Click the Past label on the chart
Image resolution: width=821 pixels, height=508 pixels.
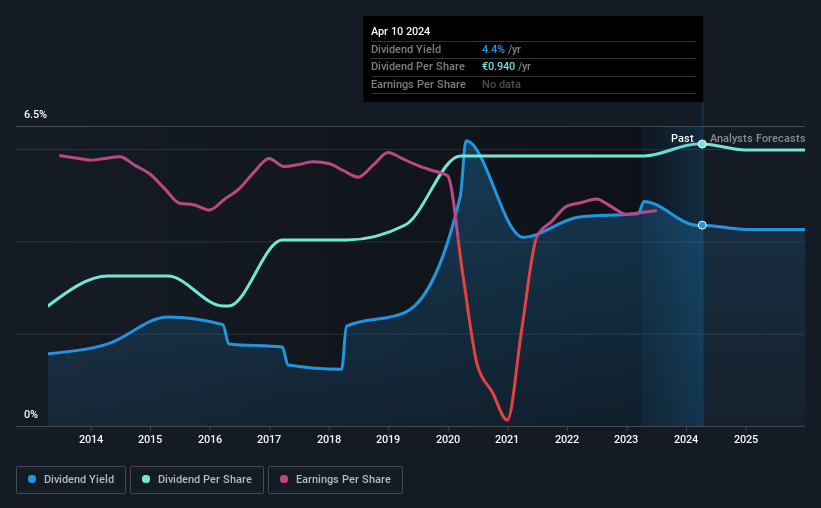[x=682, y=138]
